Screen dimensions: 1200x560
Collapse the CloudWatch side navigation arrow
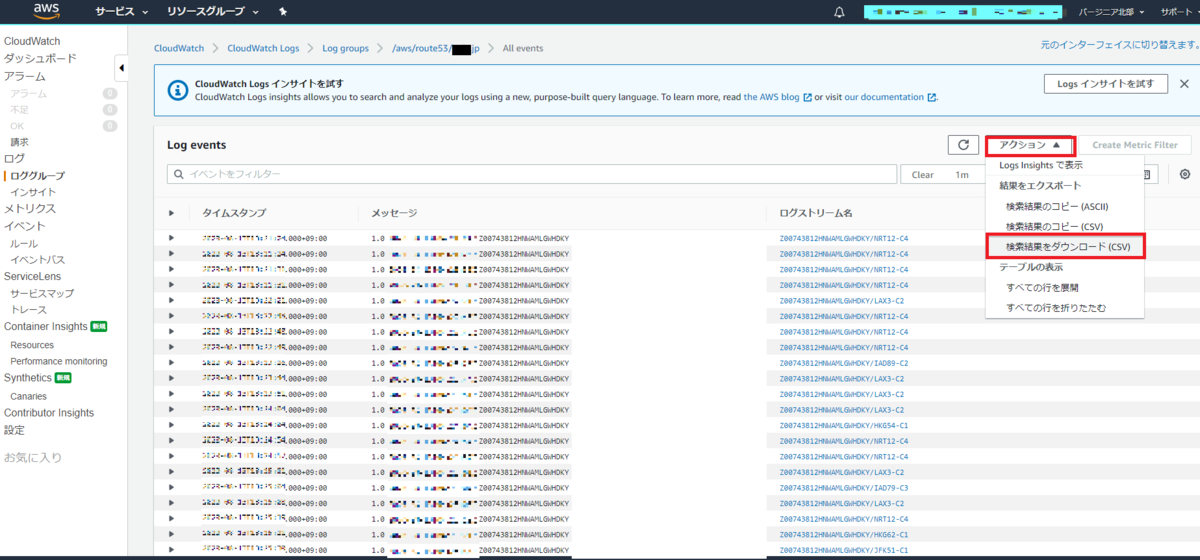tap(121, 69)
